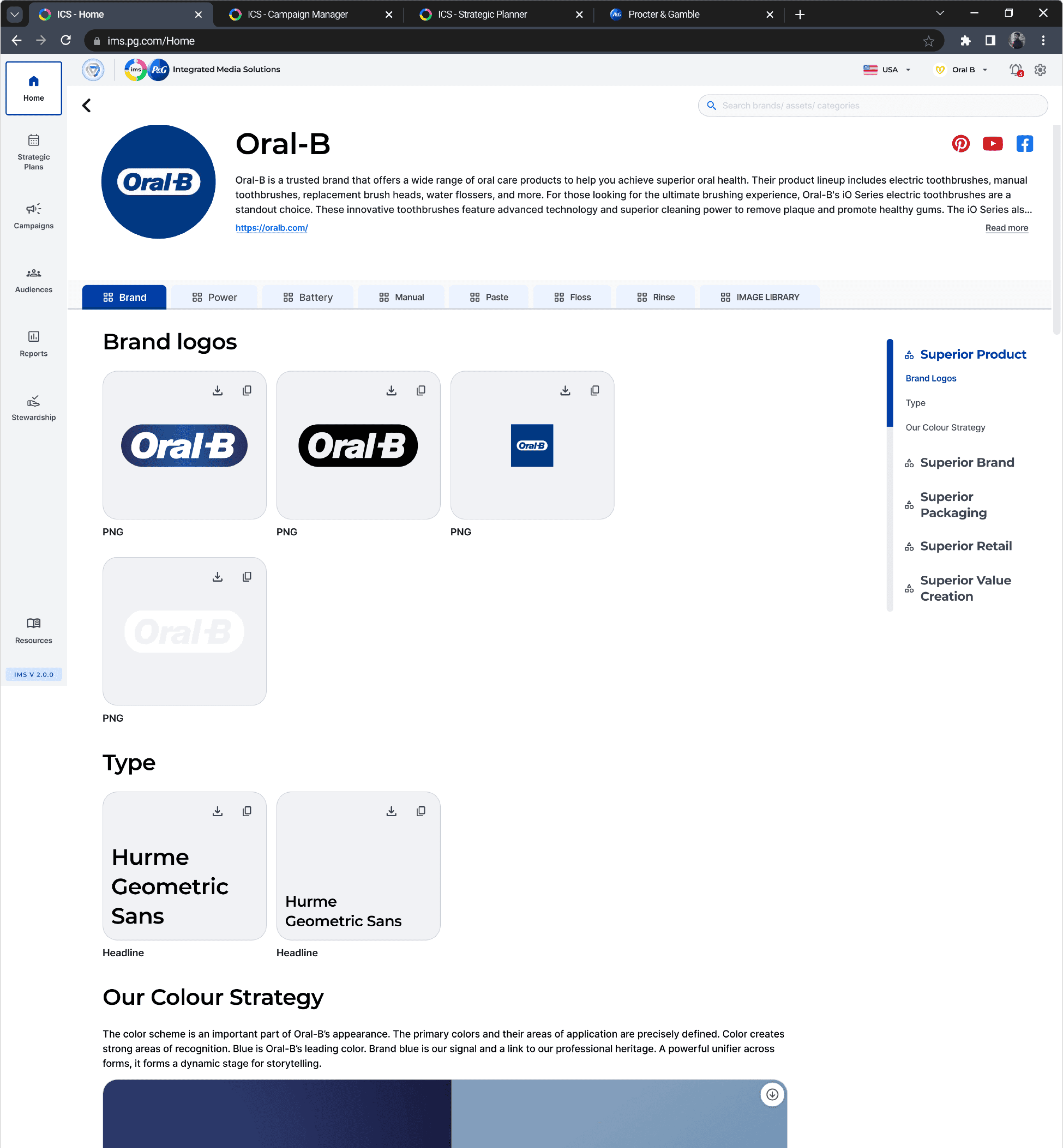Expand the Superior Packaging section
This screenshot has width=1063, height=1148.
tap(953, 504)
